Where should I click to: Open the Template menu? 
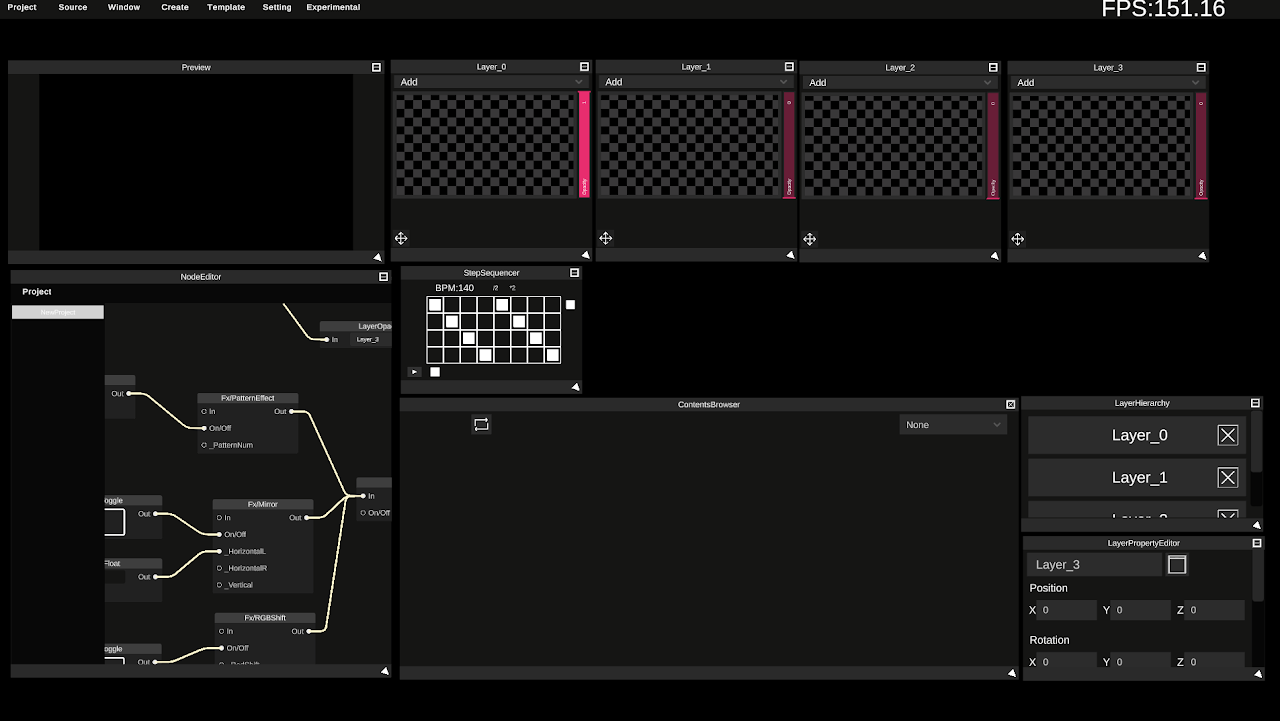click(226, 7)
